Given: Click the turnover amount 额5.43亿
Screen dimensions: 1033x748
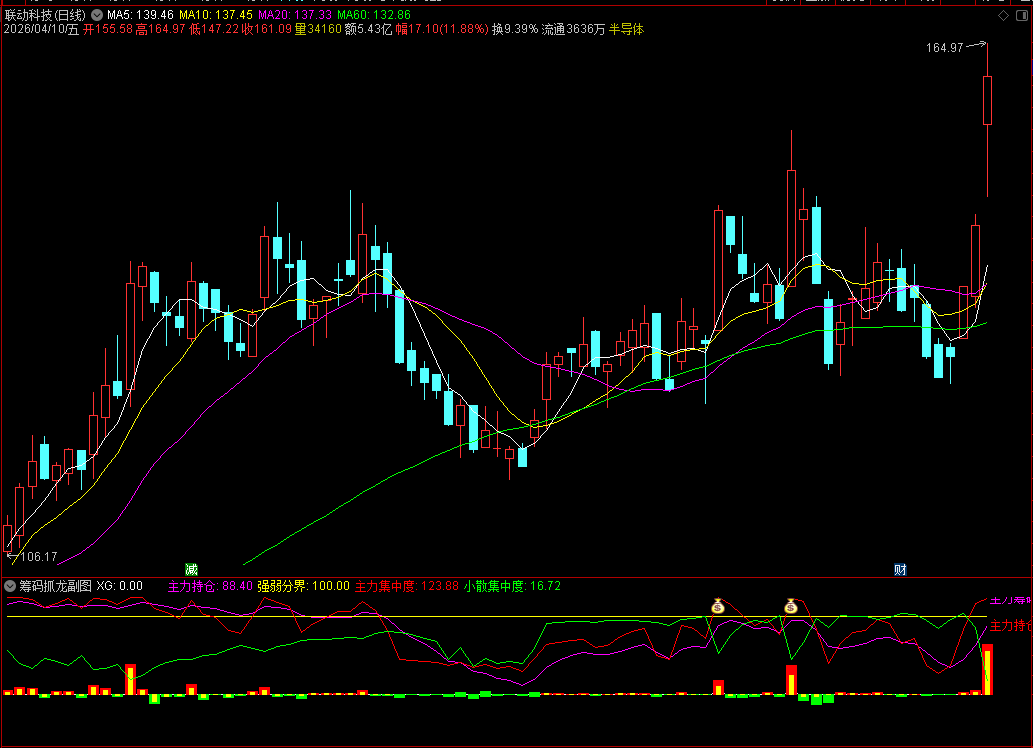Looking at the screenshot, I should pyautogui.click(x=368, y=29).
